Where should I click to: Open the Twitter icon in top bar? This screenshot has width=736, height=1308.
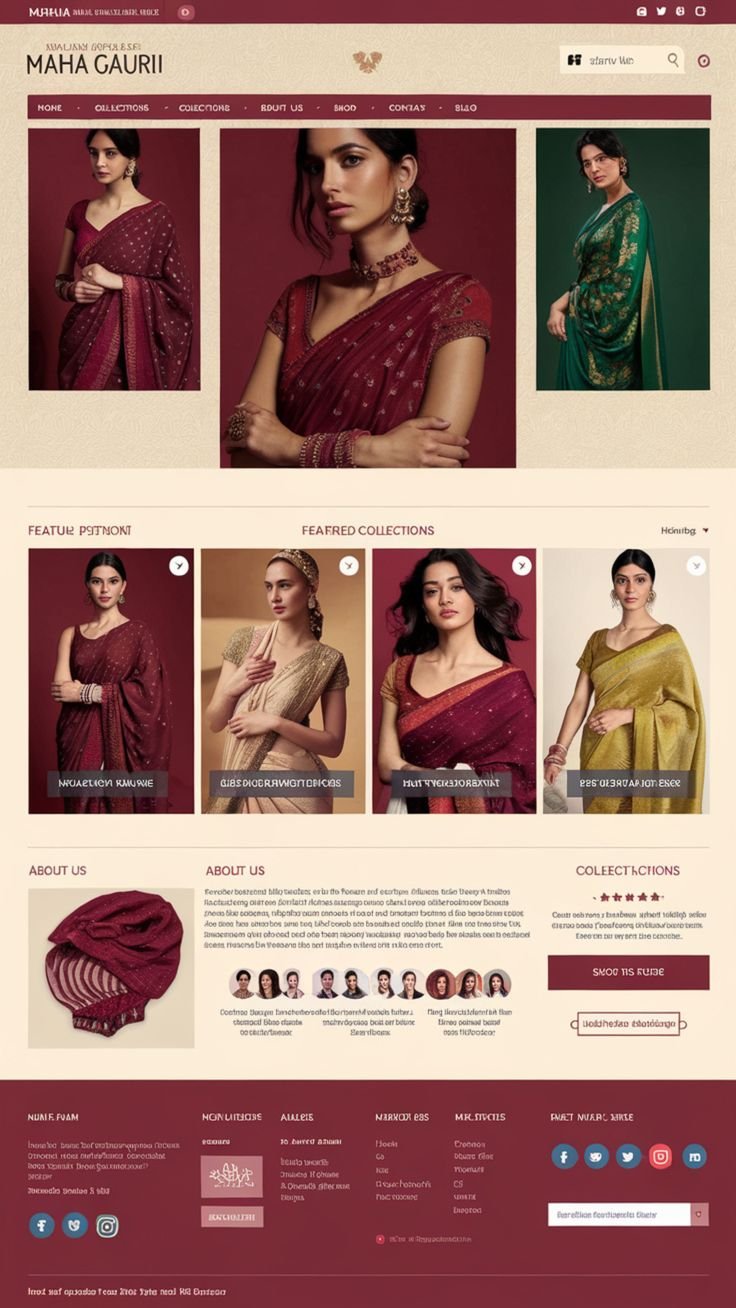coord(661,11)
